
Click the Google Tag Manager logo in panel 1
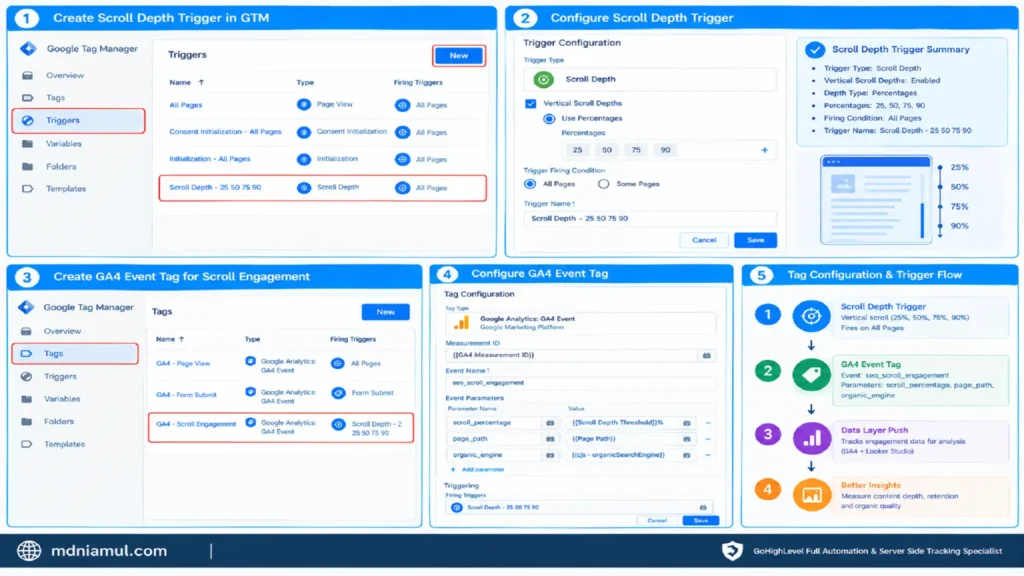[27, 48]
